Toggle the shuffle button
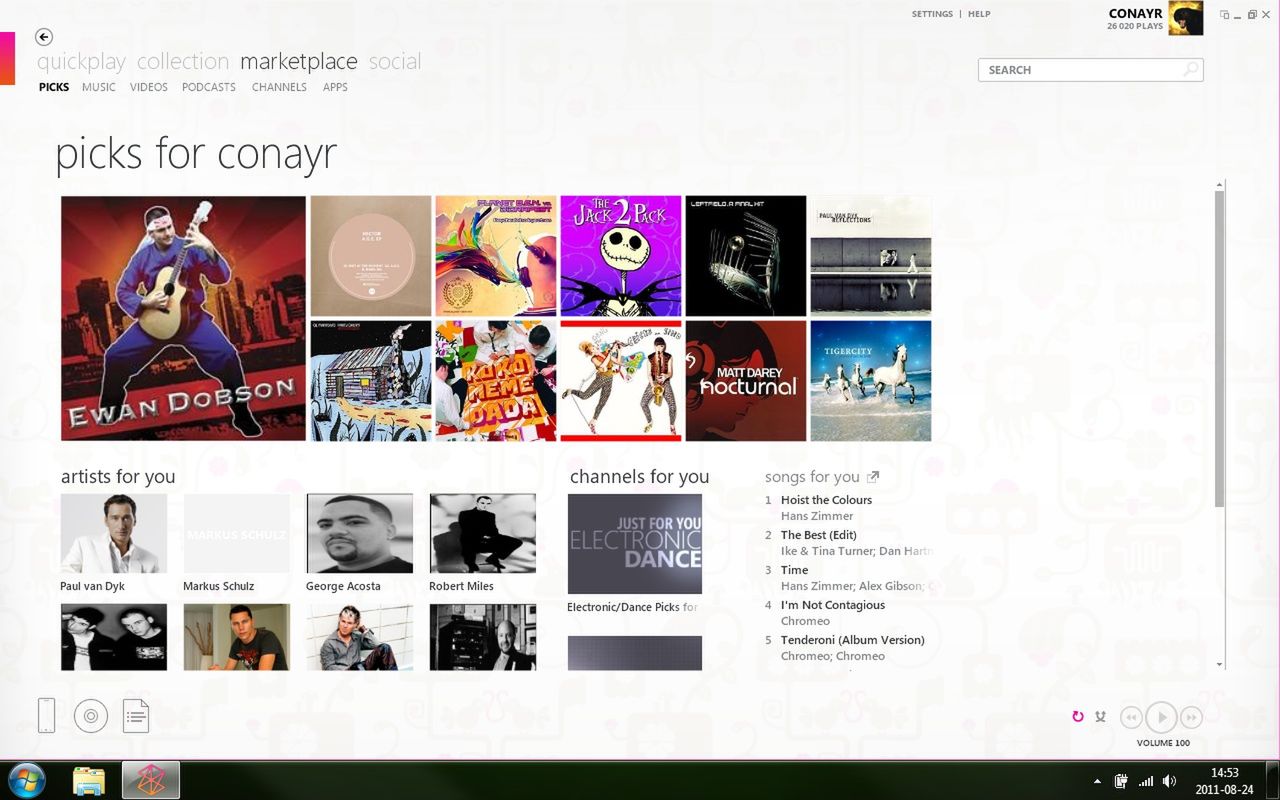 coord(1100,717)
